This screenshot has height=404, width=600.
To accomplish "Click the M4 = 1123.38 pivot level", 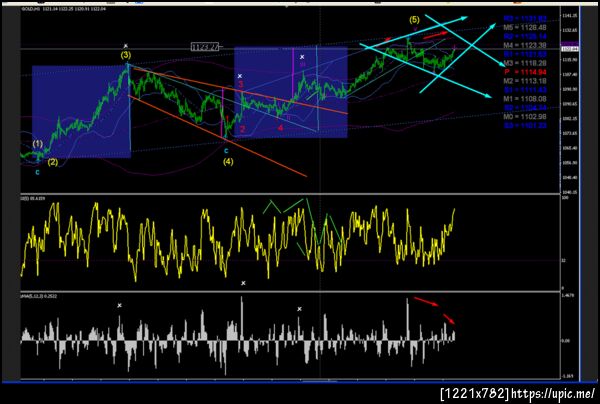I will point(525,46).
